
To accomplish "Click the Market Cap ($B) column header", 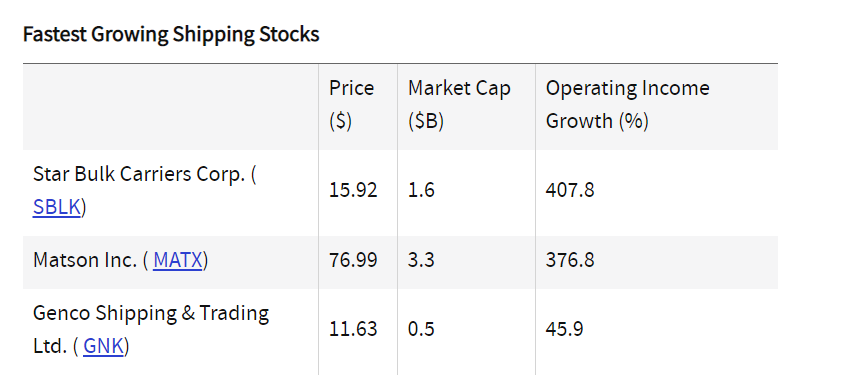I will click(459, 105).
